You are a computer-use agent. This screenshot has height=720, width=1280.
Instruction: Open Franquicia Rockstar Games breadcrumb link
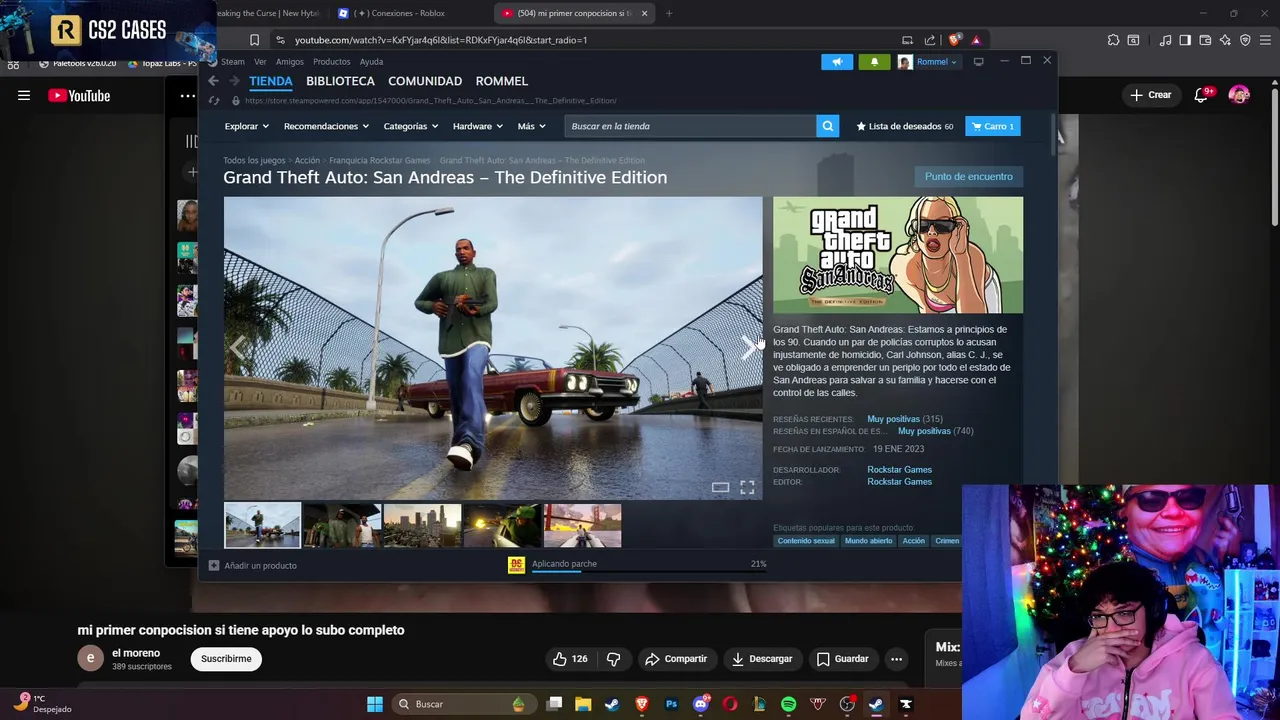pyautogui.click(x=379, y=160)
